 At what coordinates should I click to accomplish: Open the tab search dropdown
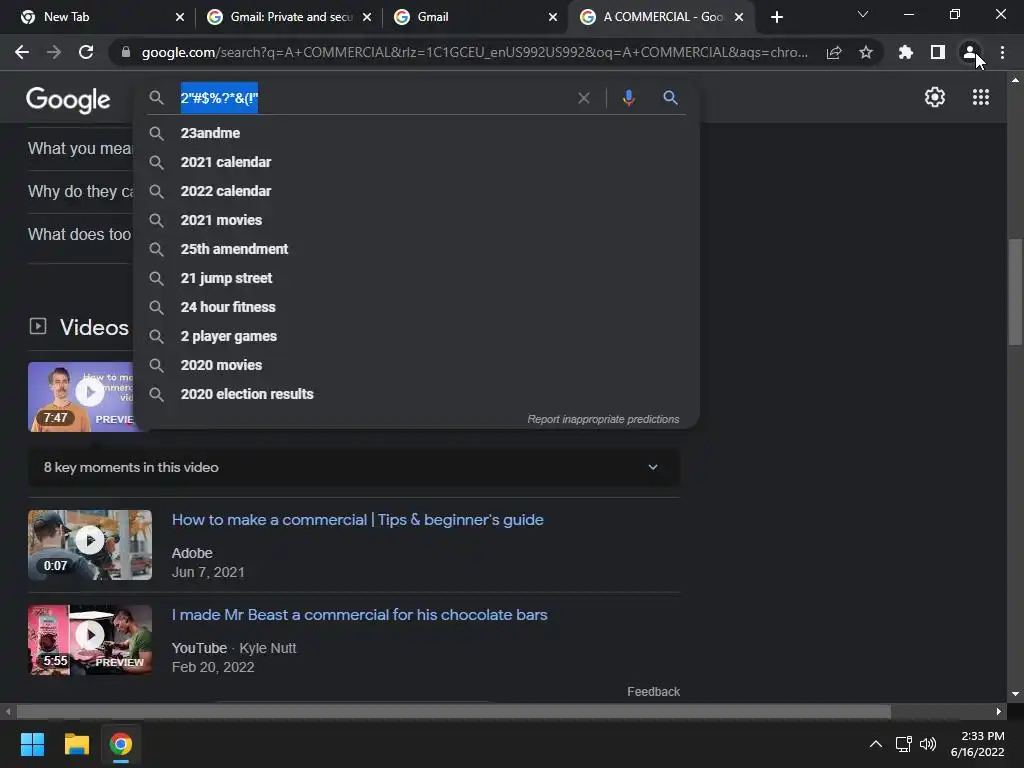(863, 14)
